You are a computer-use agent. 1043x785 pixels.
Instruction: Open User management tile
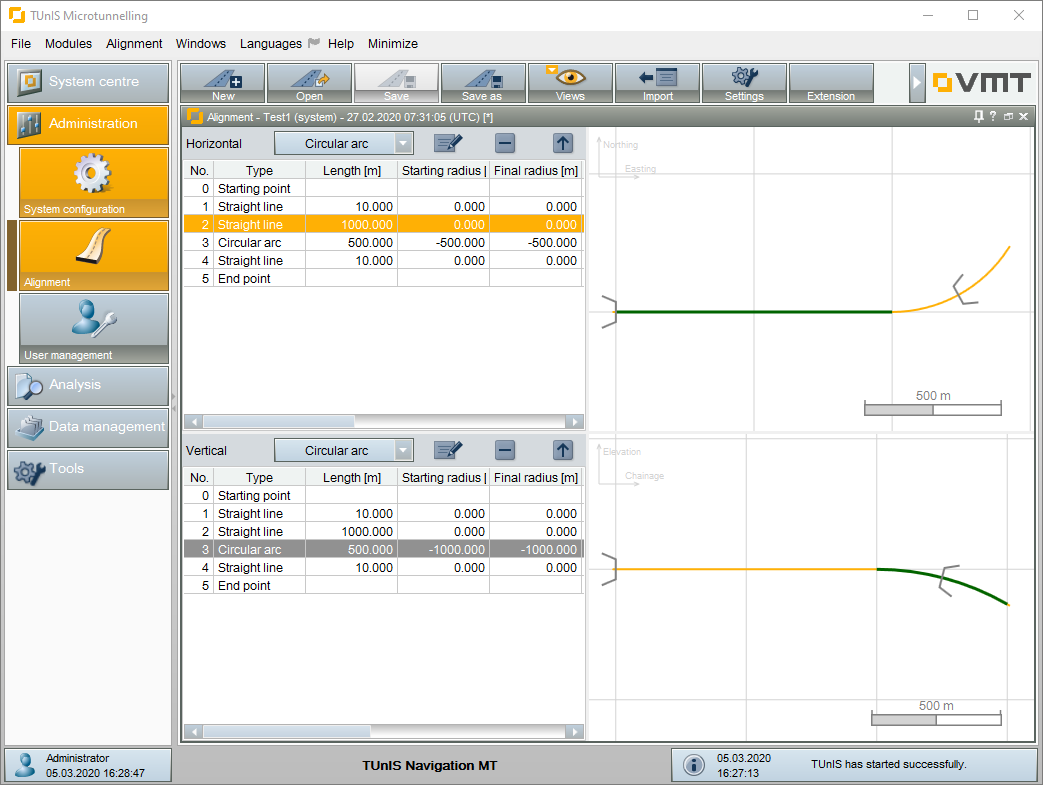coord(94,329)
